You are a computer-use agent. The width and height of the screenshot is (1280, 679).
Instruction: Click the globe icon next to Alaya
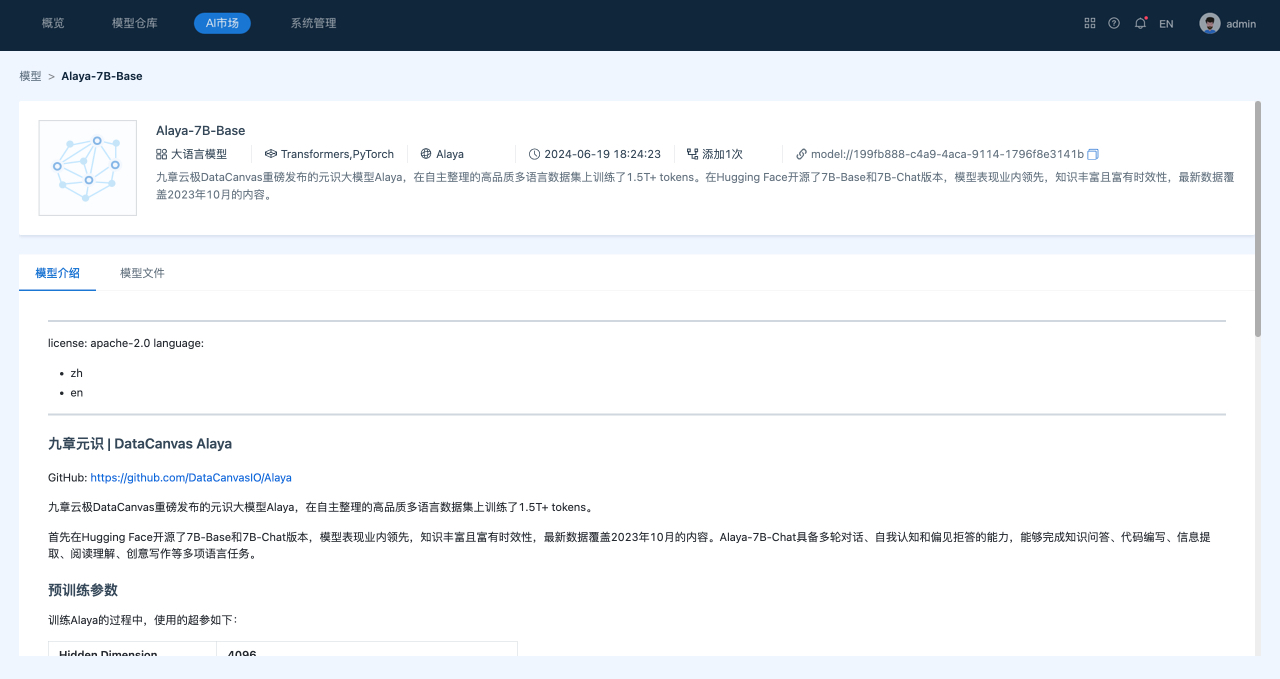[426, 154]
